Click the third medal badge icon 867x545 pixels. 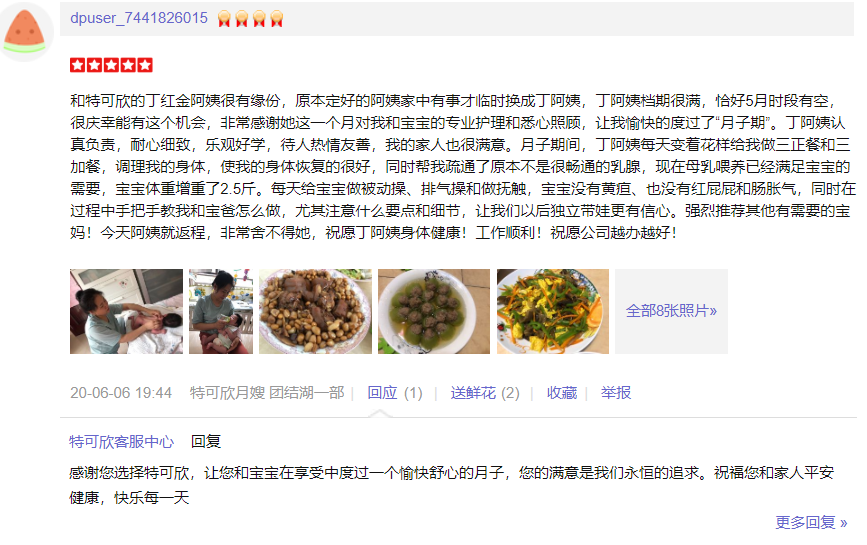[259, 19]
